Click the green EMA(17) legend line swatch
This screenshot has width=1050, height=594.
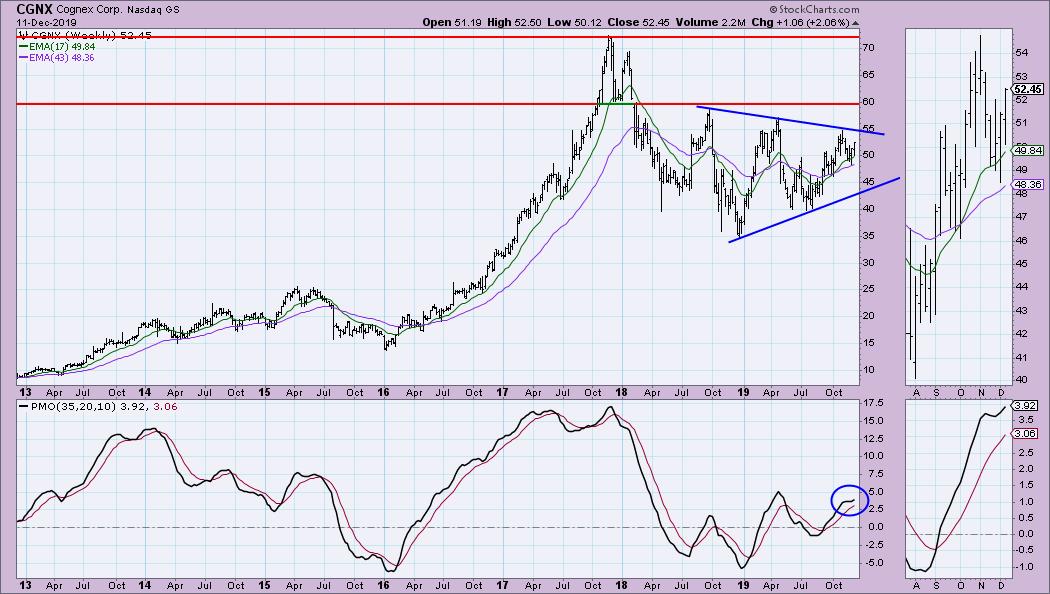coord(23,47)
